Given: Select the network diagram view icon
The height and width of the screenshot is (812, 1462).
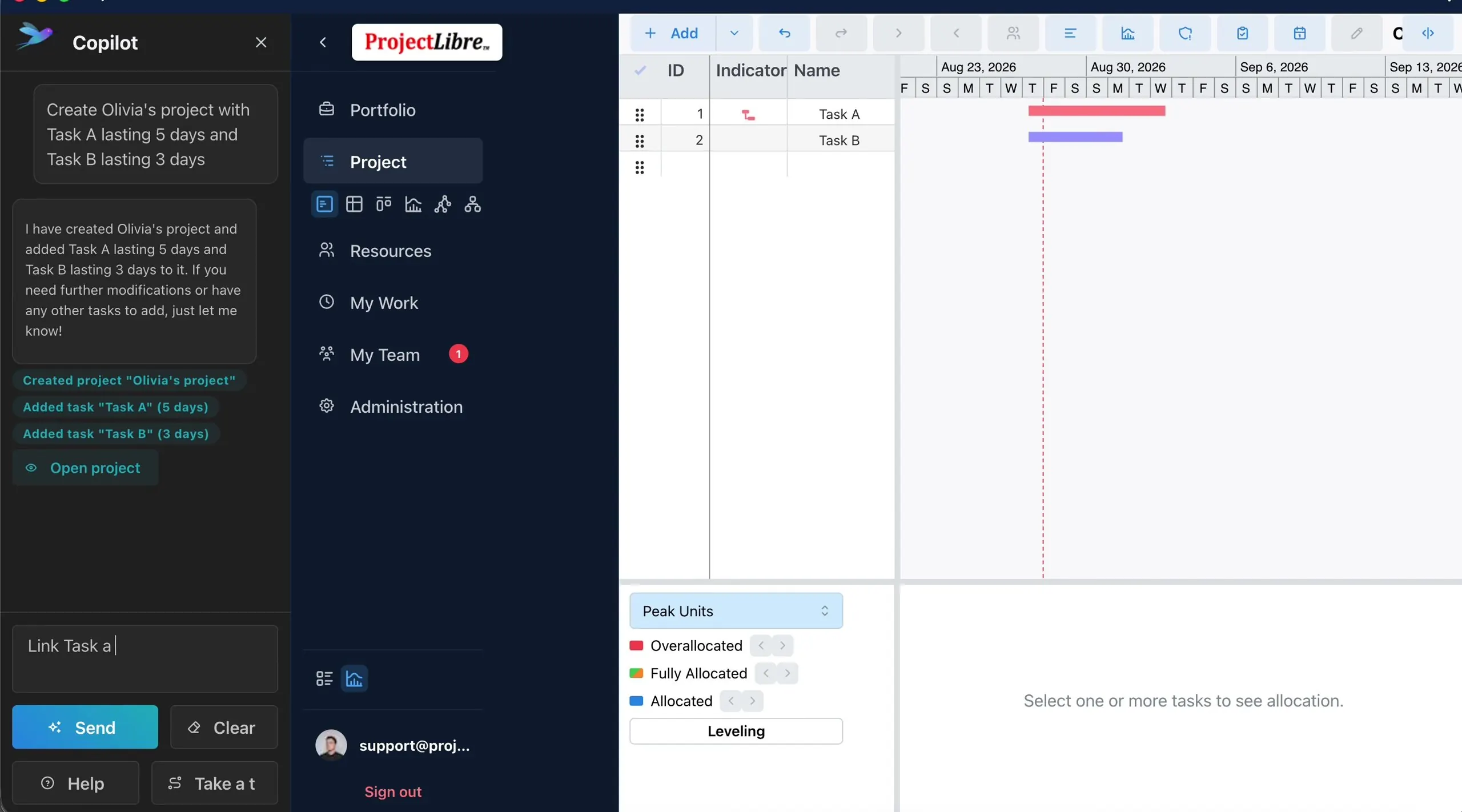Looking at the screenshot, I should tap(443, 204).
